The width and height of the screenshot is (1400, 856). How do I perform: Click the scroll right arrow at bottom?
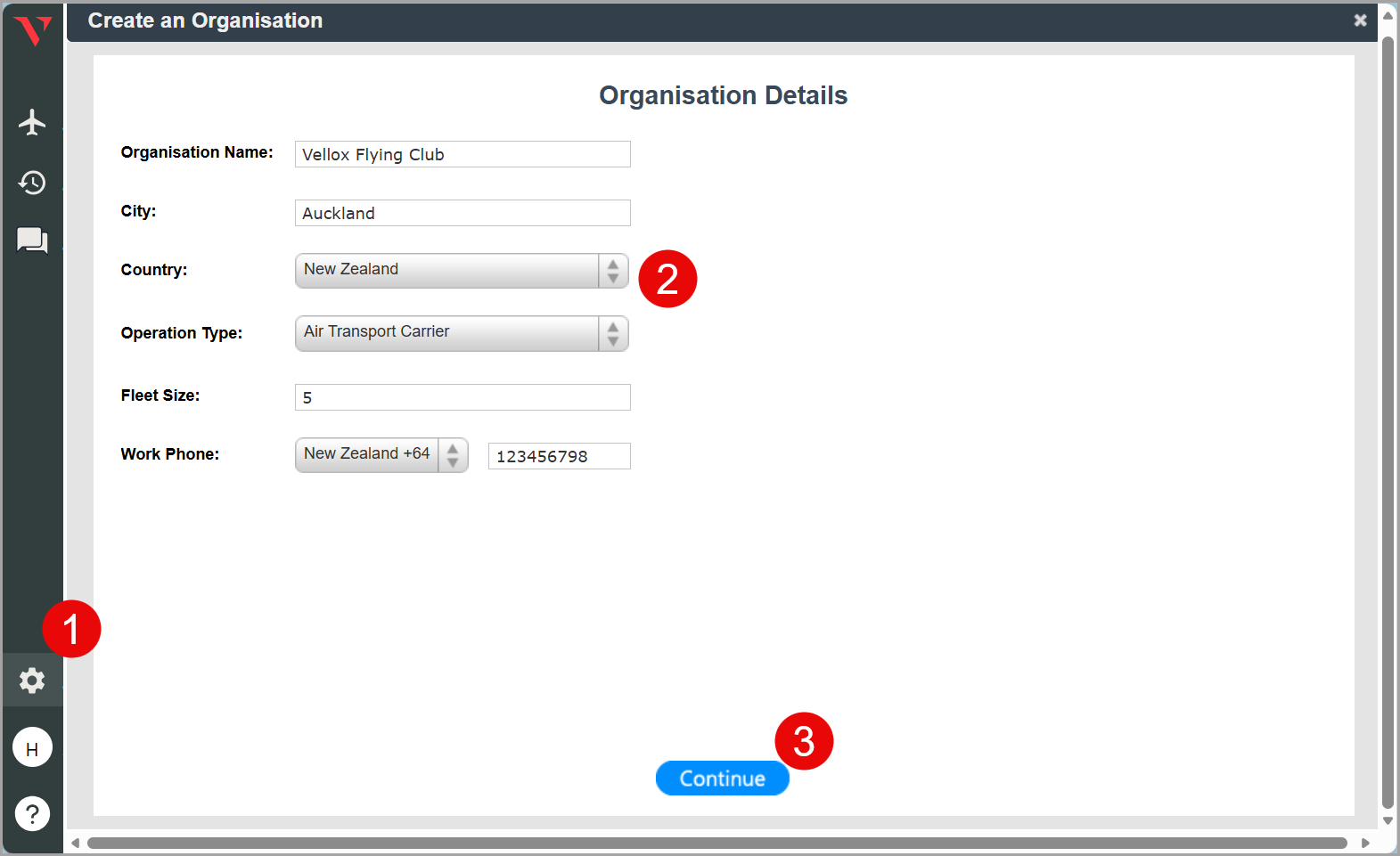click(1365, 843)
